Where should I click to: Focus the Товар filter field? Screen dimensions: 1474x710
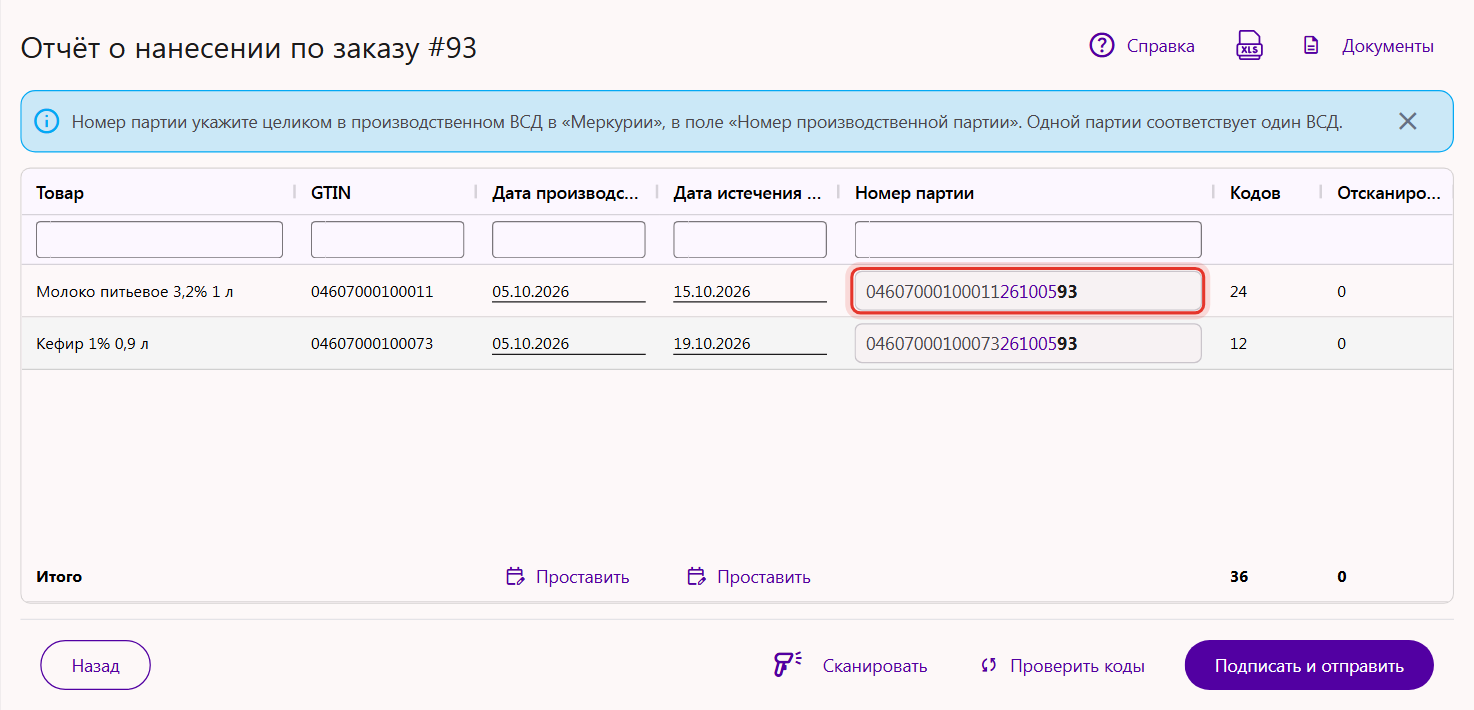point(159,239)
